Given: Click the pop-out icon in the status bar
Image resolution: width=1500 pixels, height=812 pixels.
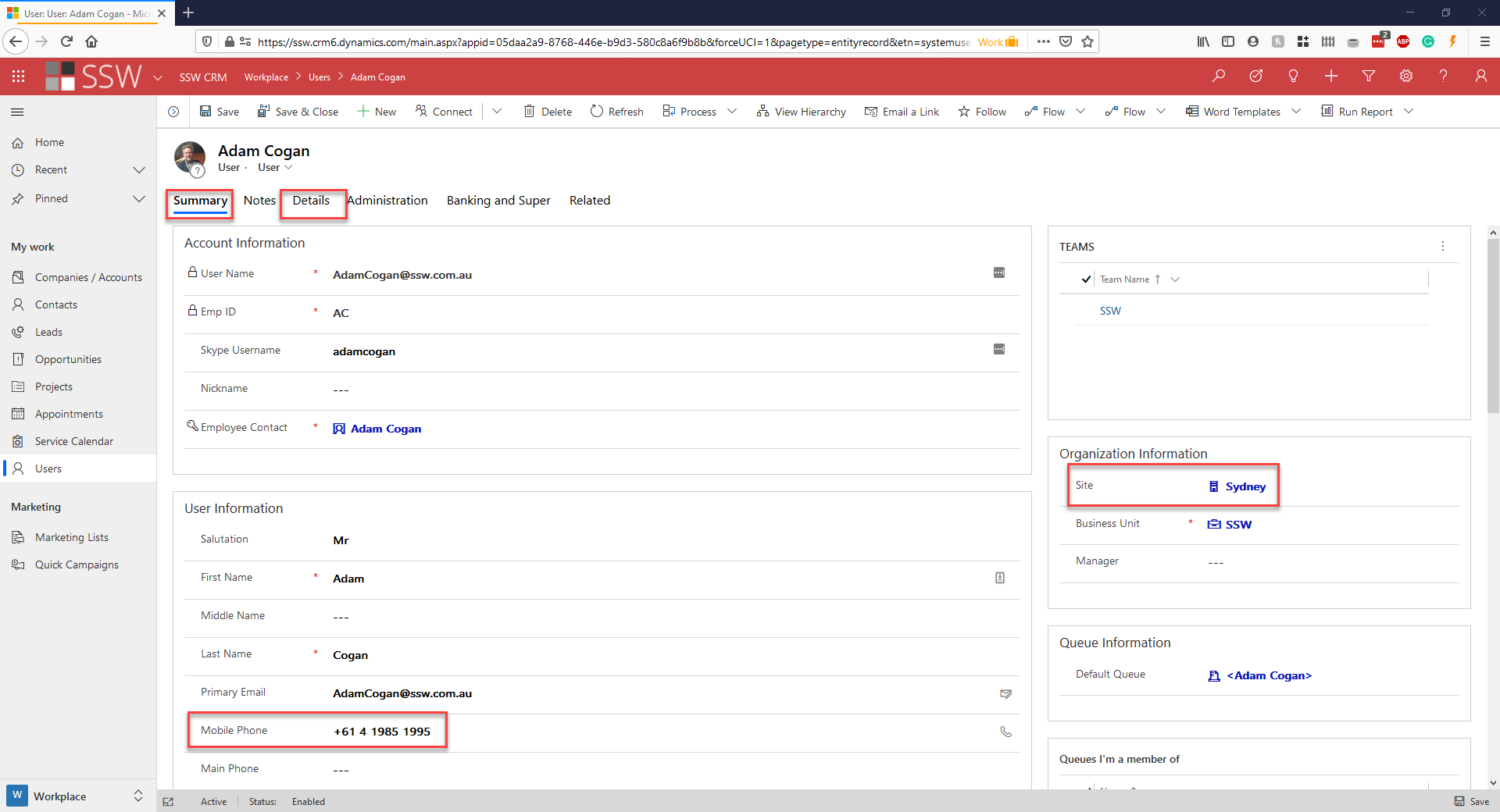Looking at the screenshot, I should pyautogui.click(x=168, y=802).
